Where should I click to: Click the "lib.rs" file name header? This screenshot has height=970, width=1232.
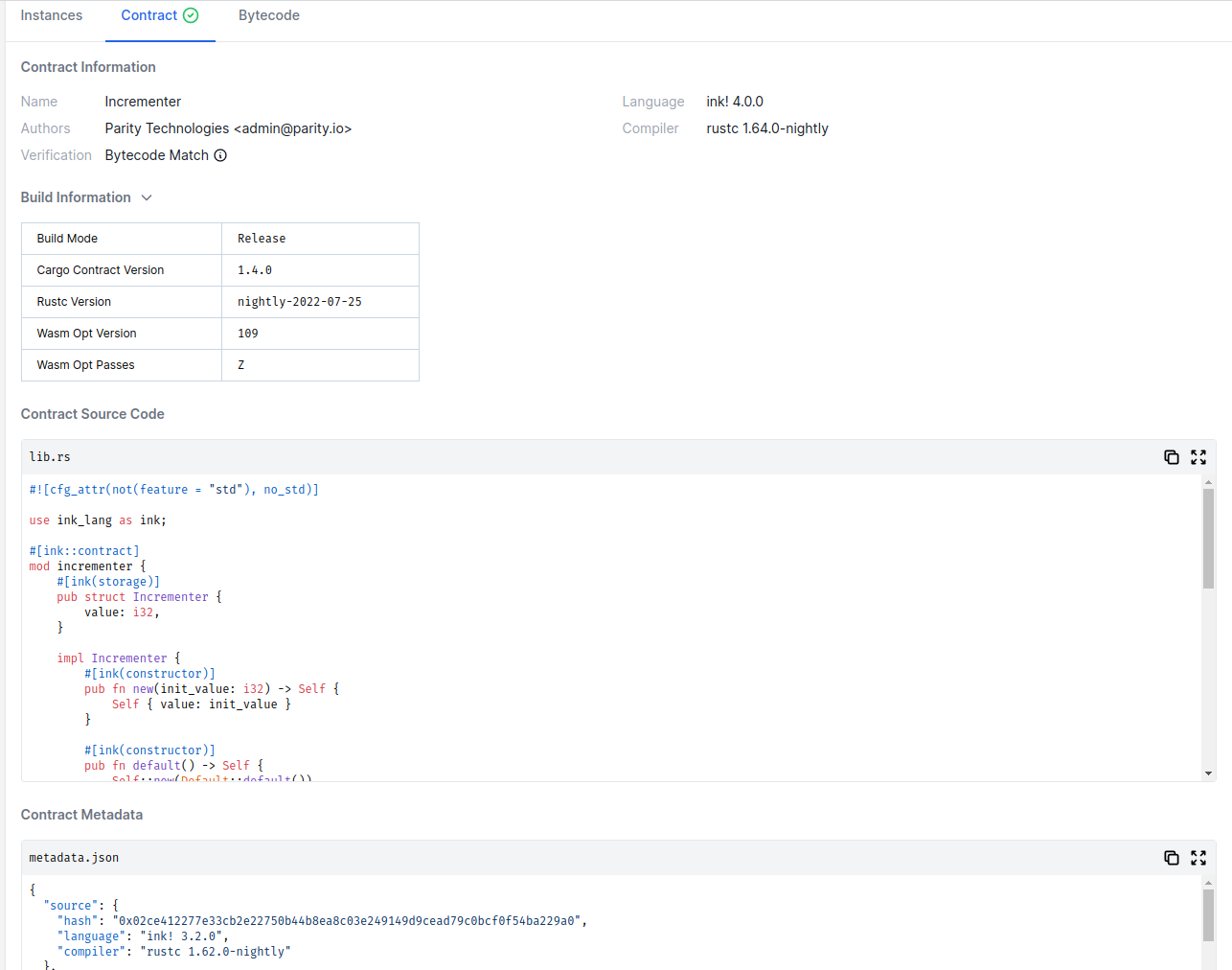tap(50, 457)
